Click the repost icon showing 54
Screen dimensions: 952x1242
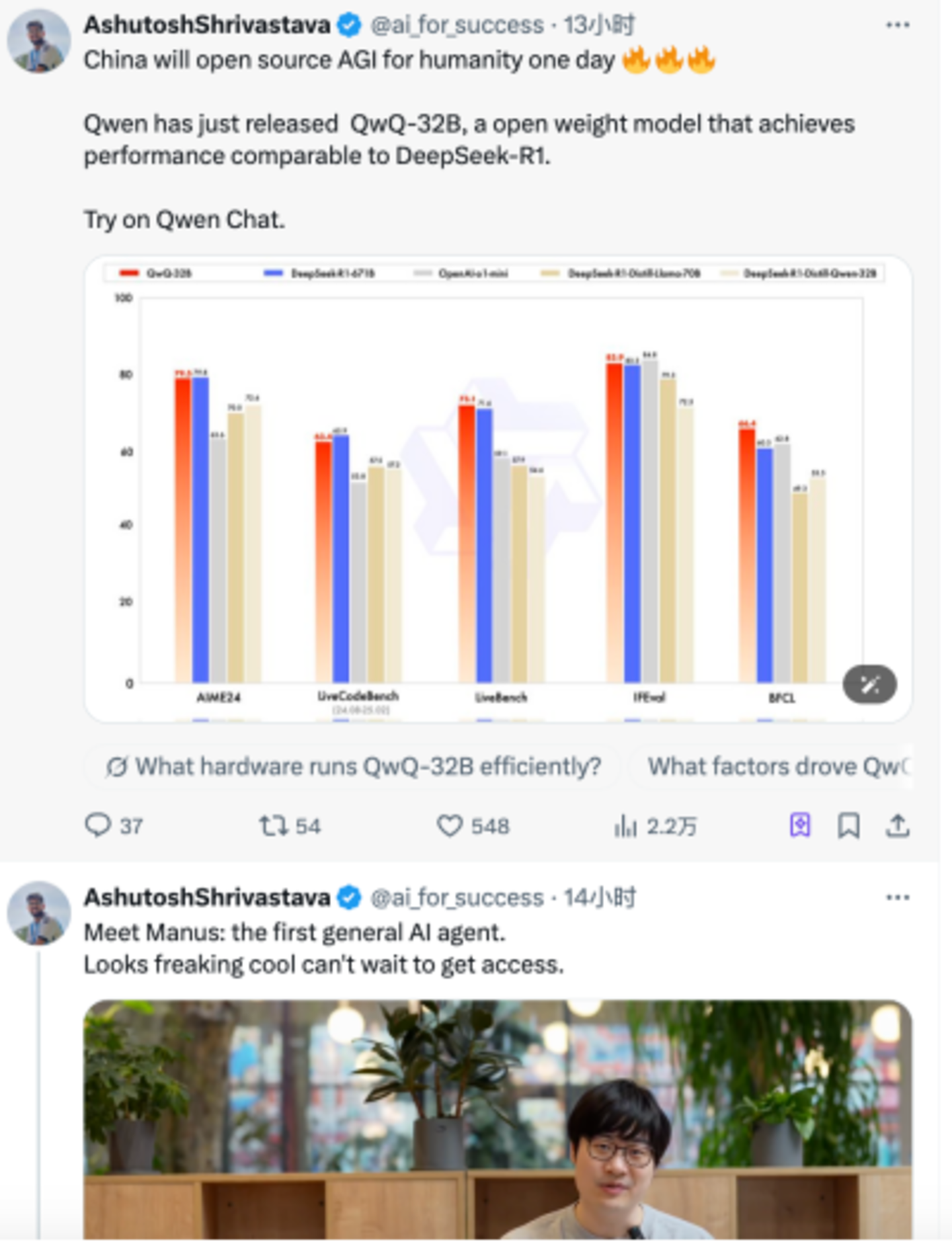click(x=273, y=825)
